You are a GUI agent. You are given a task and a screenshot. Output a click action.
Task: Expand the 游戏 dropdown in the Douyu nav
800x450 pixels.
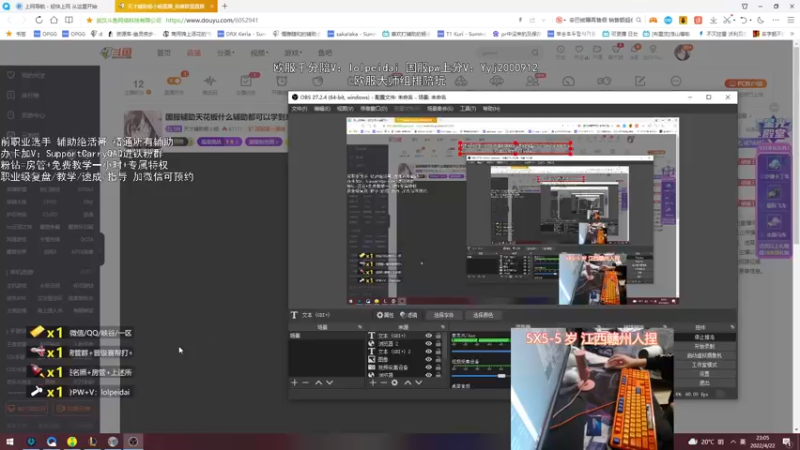(293, 53)
